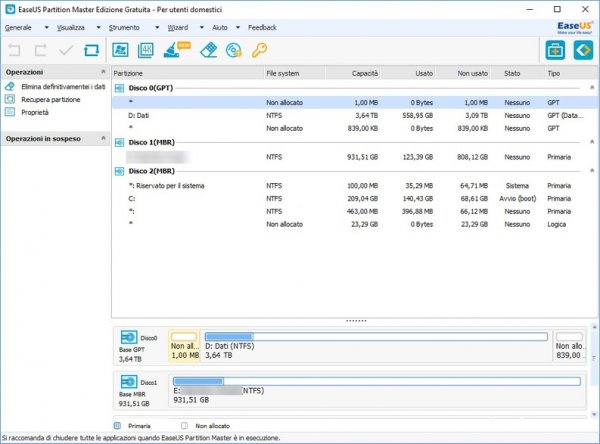600x444 pixels.
Task: Collapse the Operazioni in sospeso panel
Action: pos(103,138)
